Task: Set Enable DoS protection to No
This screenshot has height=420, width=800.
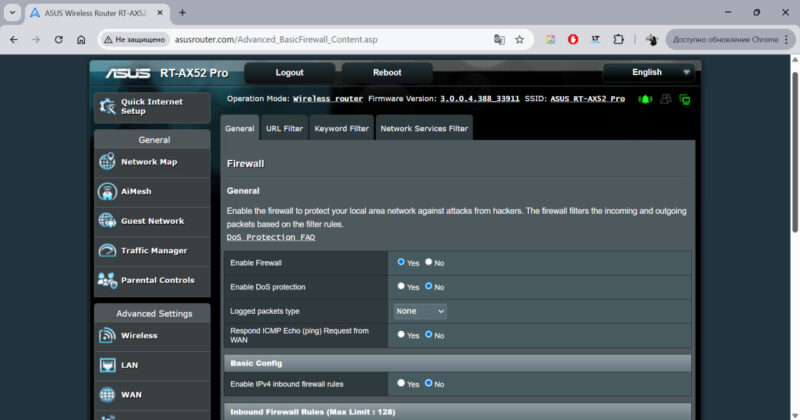Action: coord(429,286)
